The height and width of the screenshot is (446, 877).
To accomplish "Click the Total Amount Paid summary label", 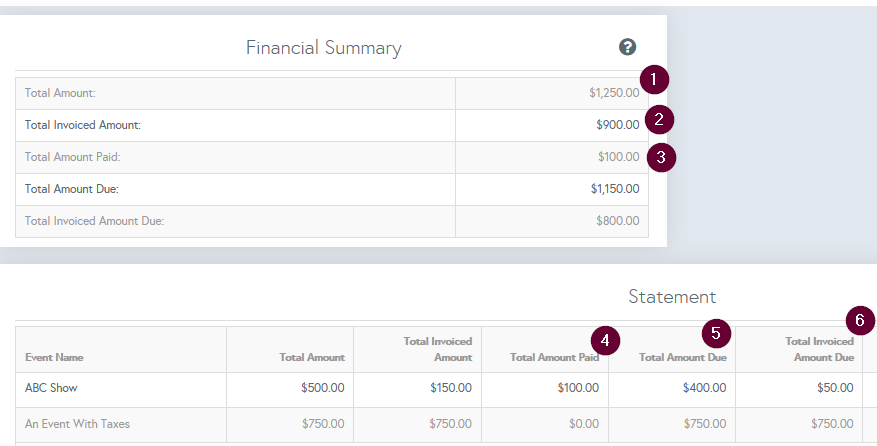I will (72, 157).
